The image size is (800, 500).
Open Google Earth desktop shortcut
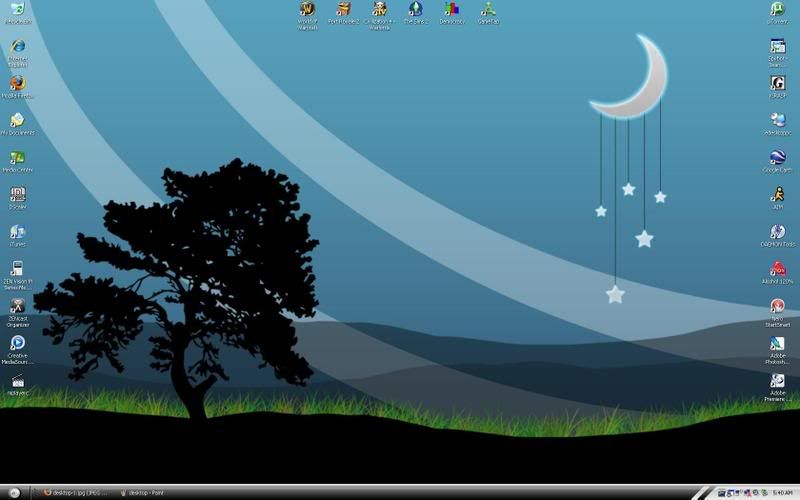pos(777,158)
